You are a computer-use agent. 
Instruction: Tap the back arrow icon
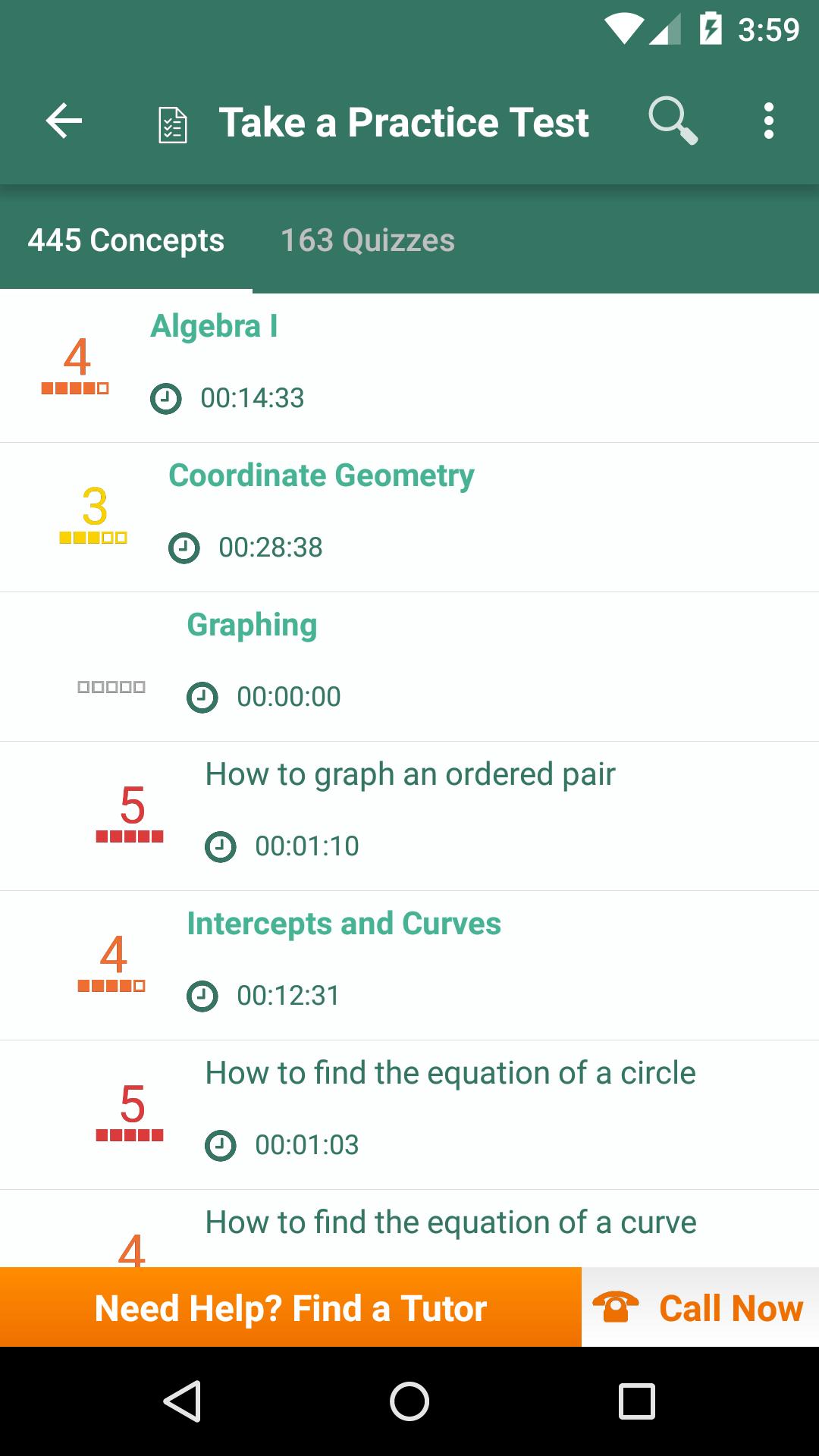(64, 121)
